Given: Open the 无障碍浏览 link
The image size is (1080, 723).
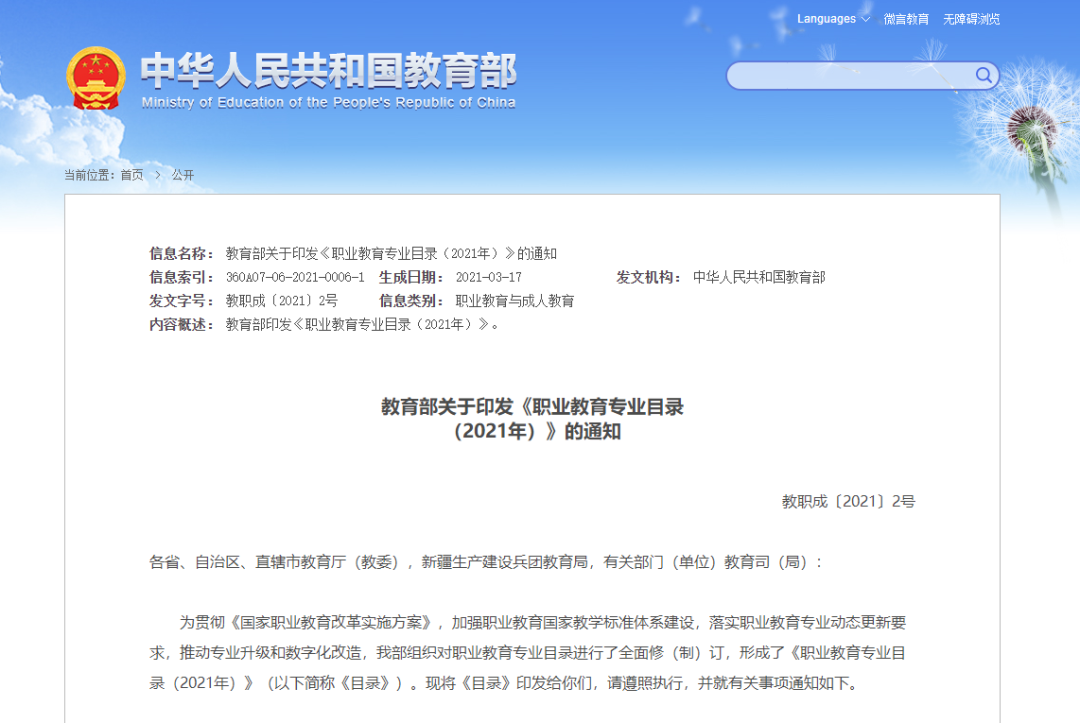Looking at the screenshot, I should pos(971,19).
